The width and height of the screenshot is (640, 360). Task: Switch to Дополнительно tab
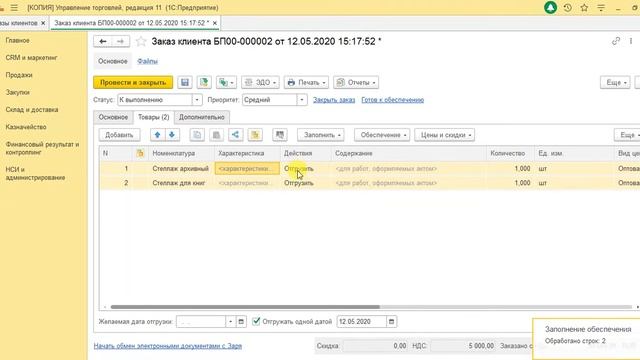click(202, 117)
